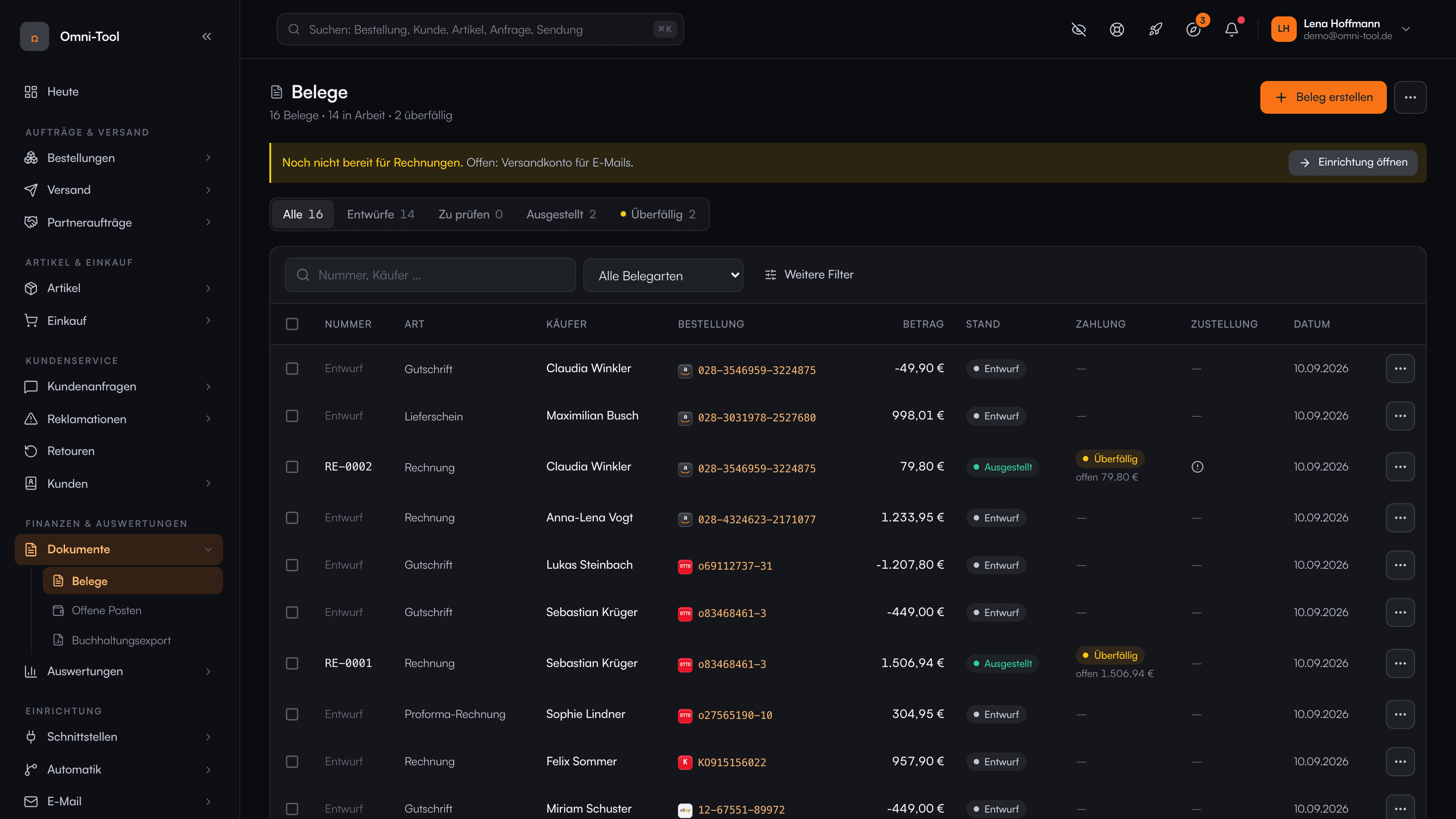Open the lifebuoy help icon

pyautogui.click(x=1117, y=30)
